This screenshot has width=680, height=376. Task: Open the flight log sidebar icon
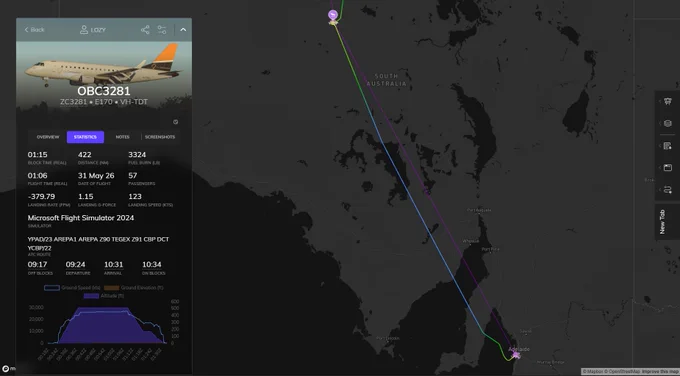coord(668,146)
